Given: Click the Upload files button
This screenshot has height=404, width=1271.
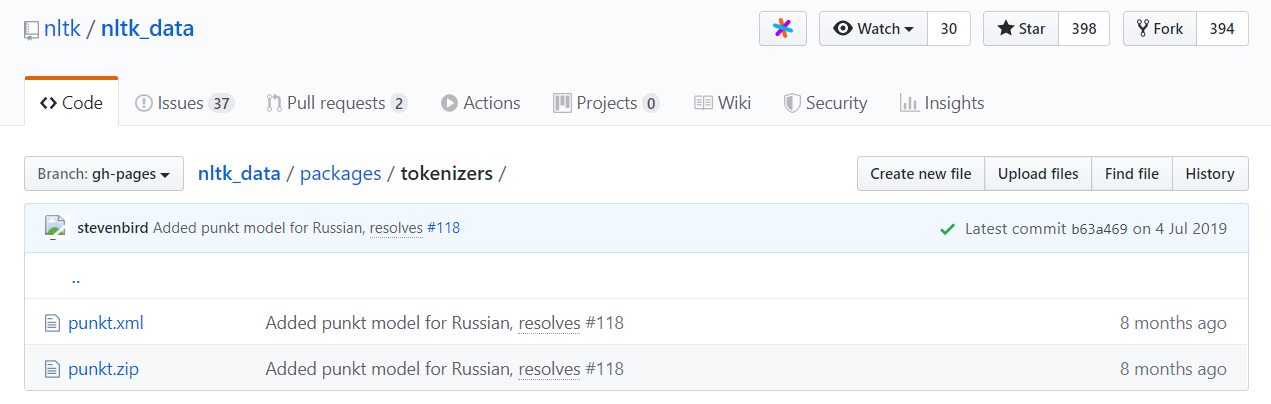Looking at the screenshot, I should click(1038, 174).
